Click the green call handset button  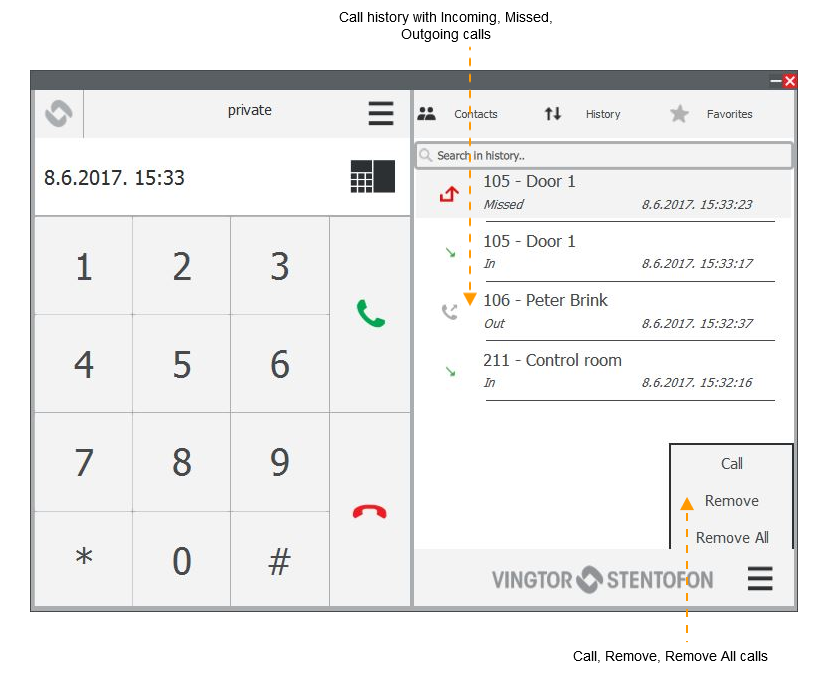[370, 314]
